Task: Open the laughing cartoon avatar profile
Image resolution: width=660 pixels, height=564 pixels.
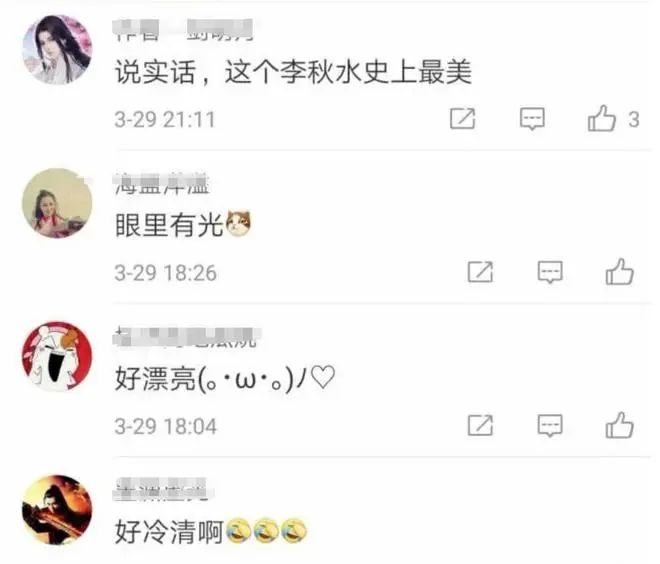Action: (x=57, y=356)
